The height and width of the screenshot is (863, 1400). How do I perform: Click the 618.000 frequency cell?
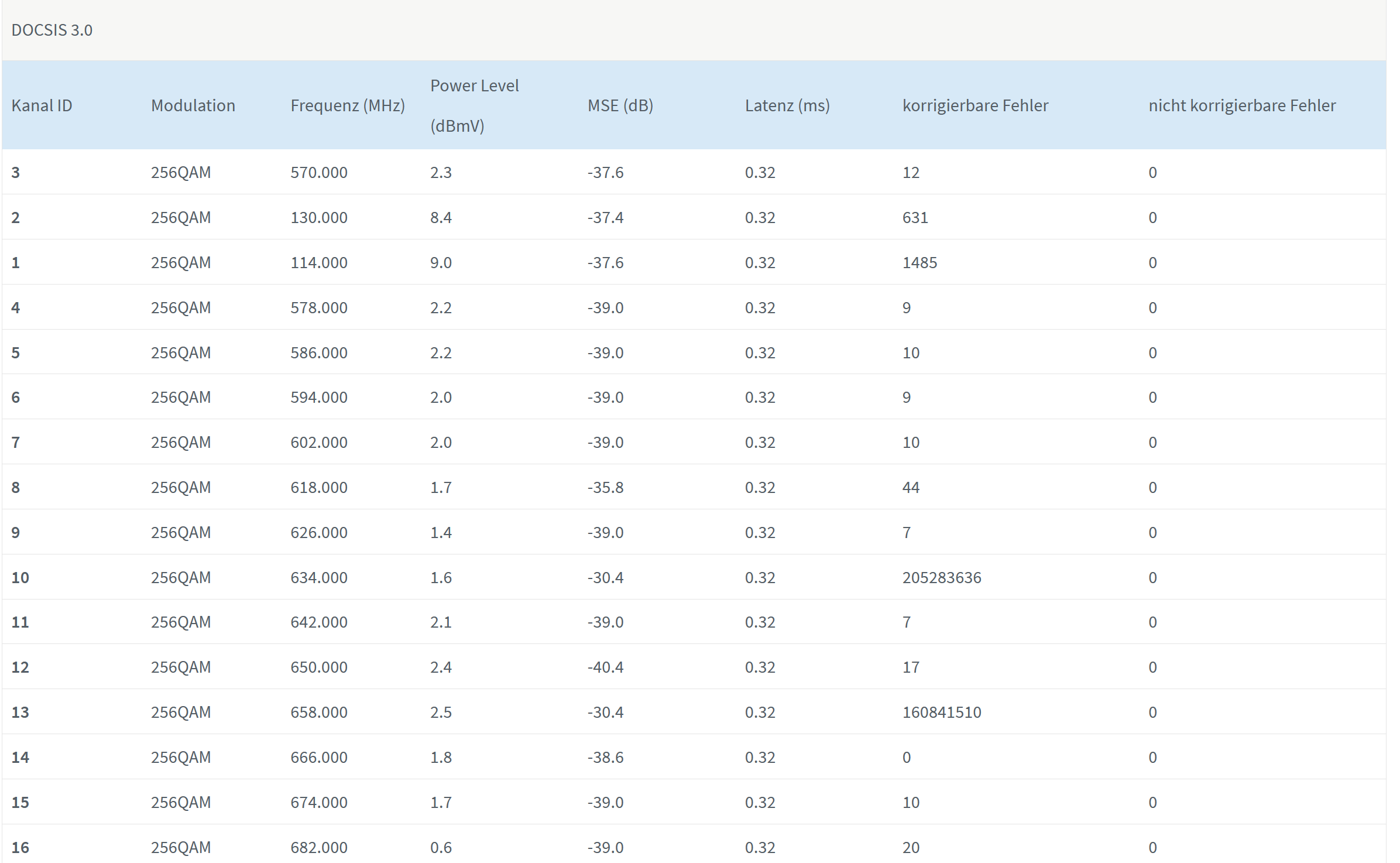coord(319,488)
